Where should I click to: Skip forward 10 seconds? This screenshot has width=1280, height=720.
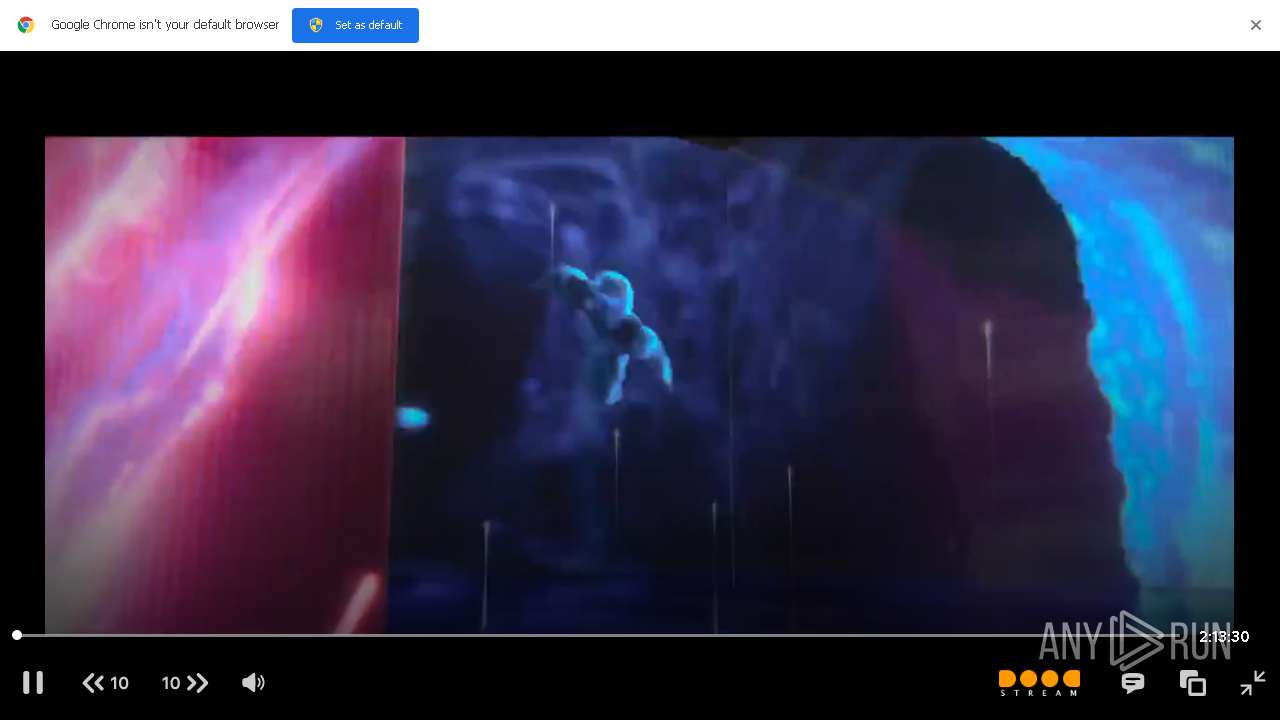tap(185, 683)
